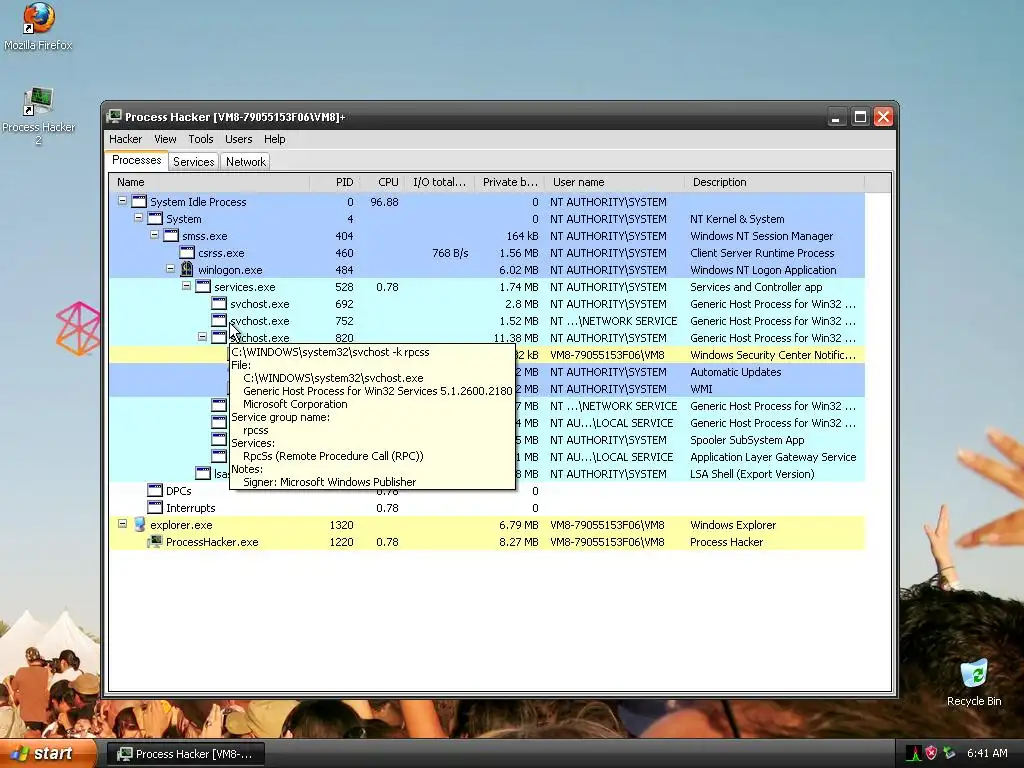Viewport: 1024px width, 768px height.
Task: Click the icon of svchost.exe PID 820
Action: point(219,338)
